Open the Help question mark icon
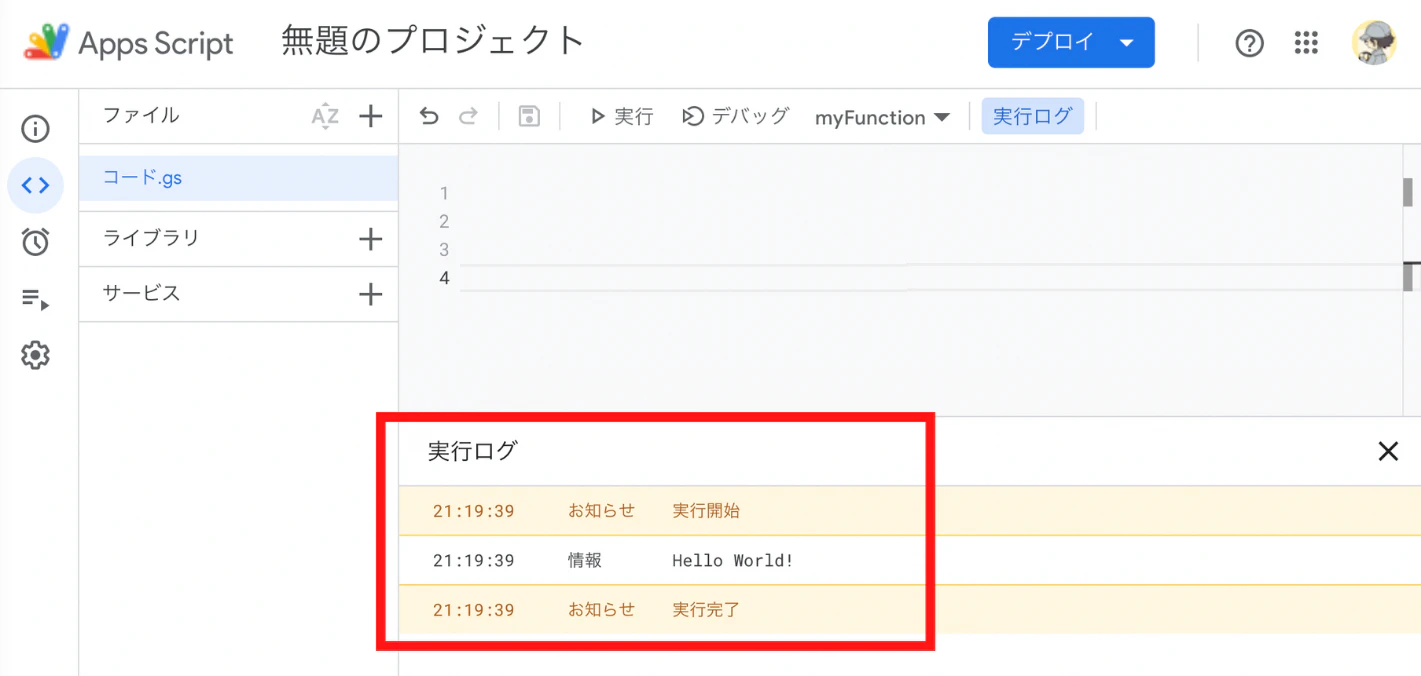The height and width of the screenshot is (676, 1421). click(x=1250, y=43)
